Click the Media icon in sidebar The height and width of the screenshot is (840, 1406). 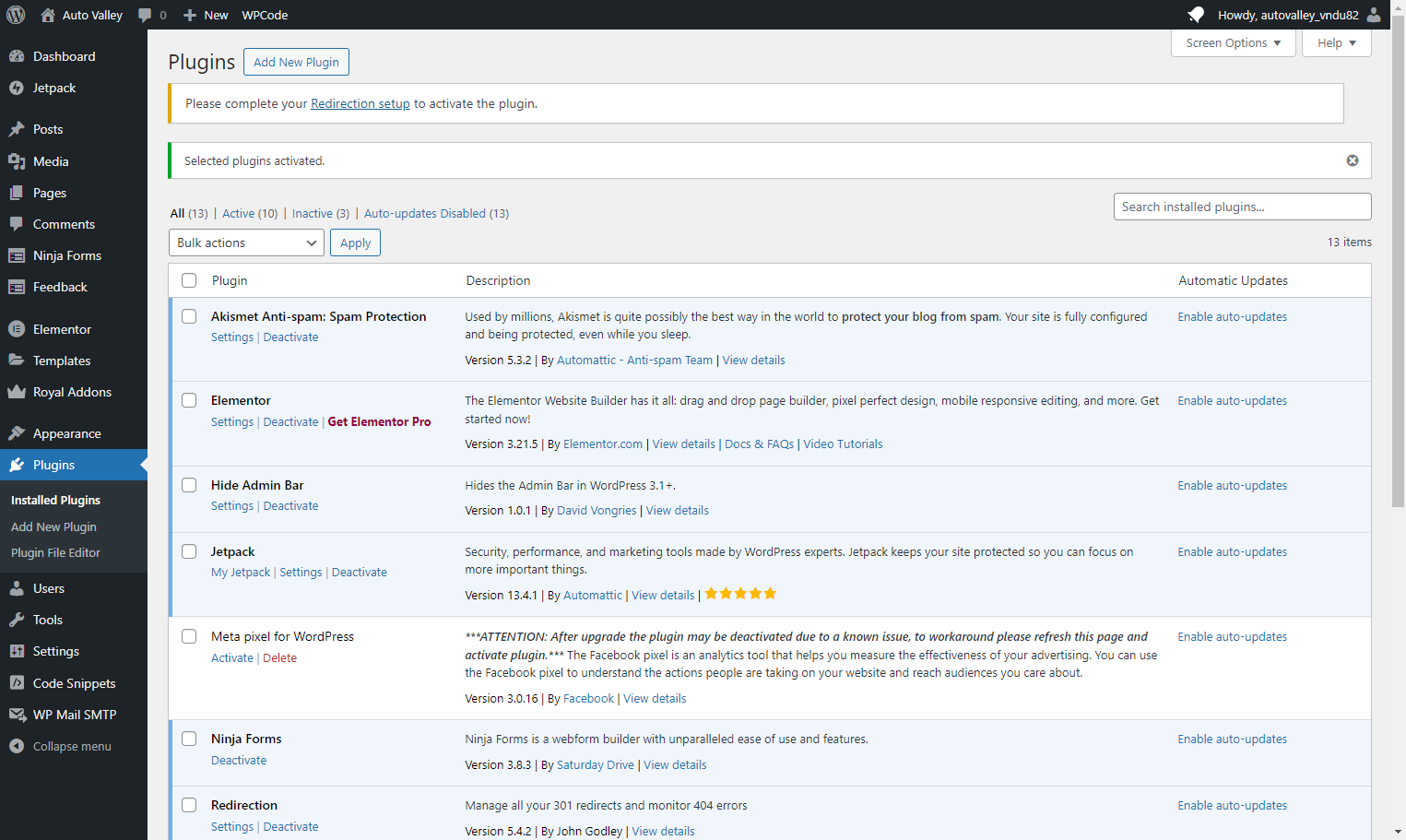click(17, 161)
